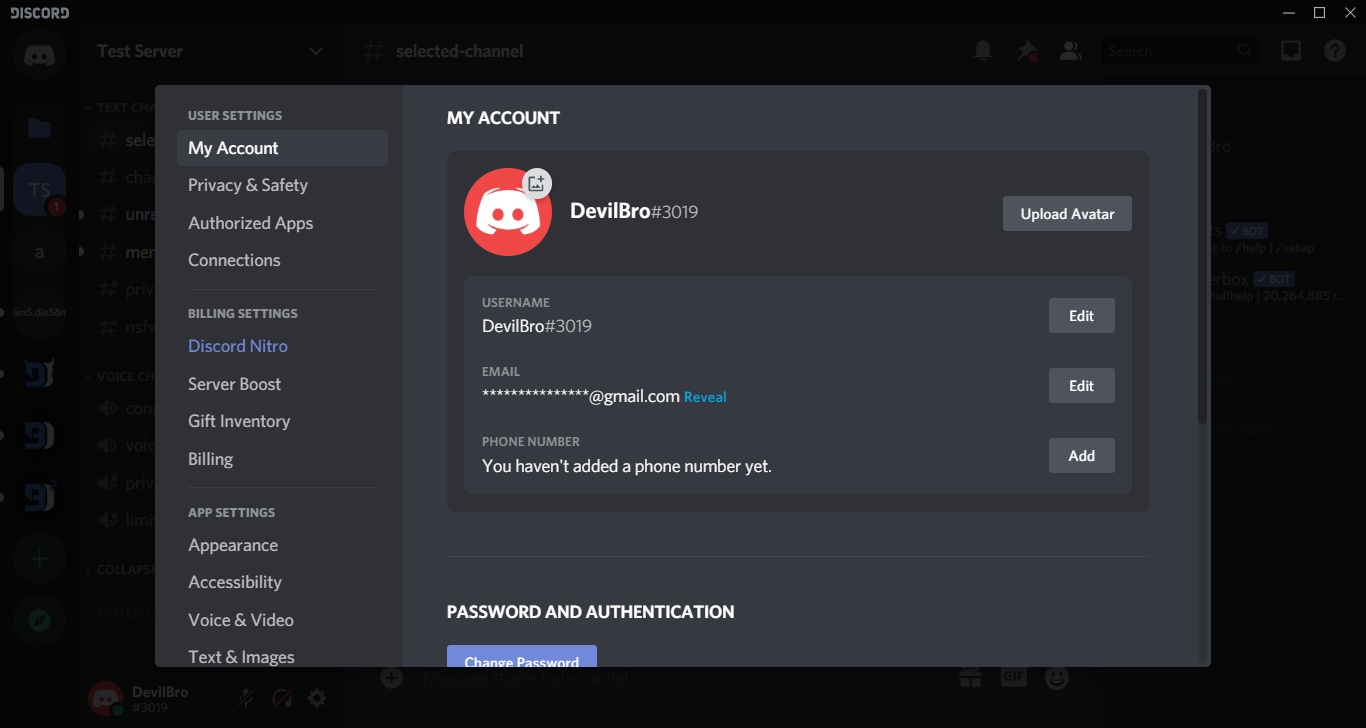Open the inbox icon
1366x728 pixels.
coord(1291,51)
